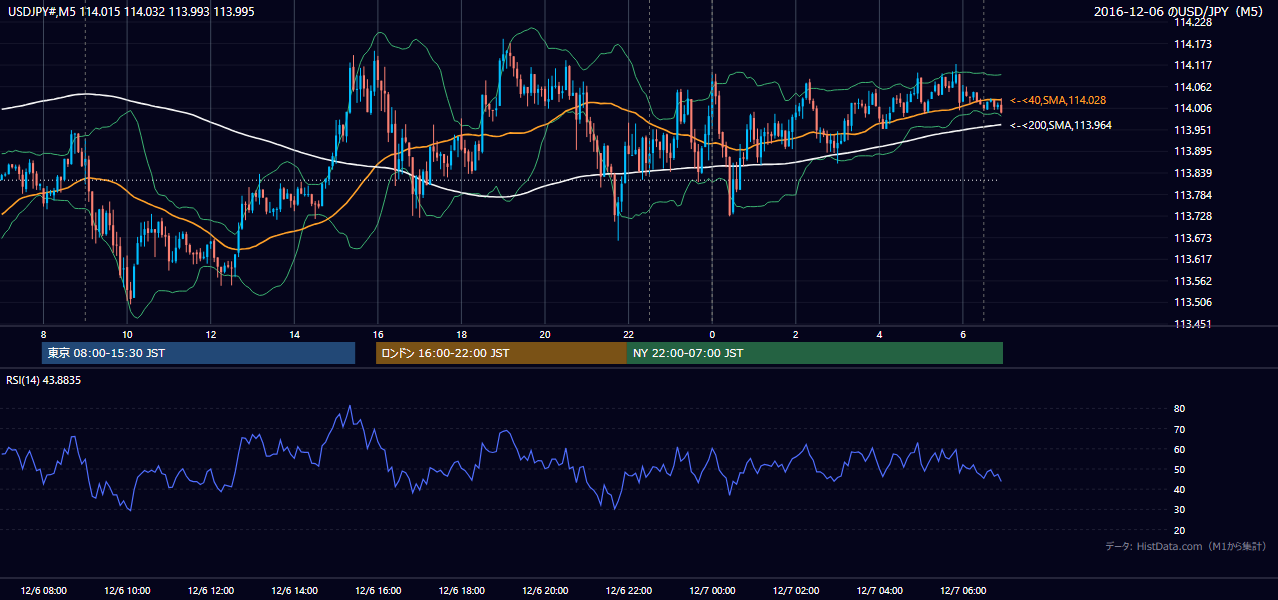Click hour tick 12 under the price chart
1278x600 pixels.
(x=210, y=334)
